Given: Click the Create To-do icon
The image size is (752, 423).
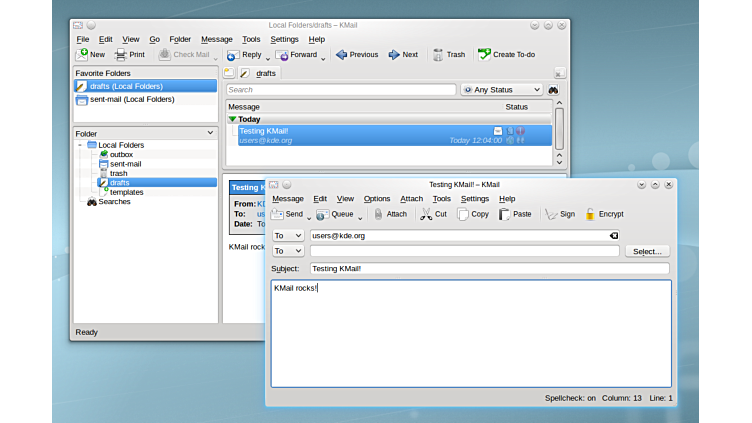Looking at the screenshot, I should tap(485, 55).
